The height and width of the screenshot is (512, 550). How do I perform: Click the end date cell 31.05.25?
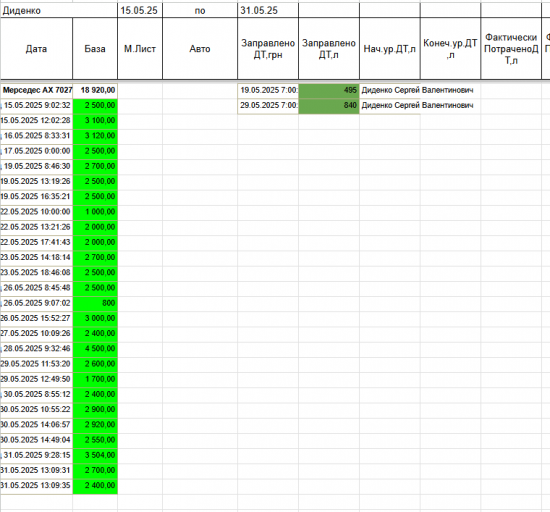click(x=268, y=11)
